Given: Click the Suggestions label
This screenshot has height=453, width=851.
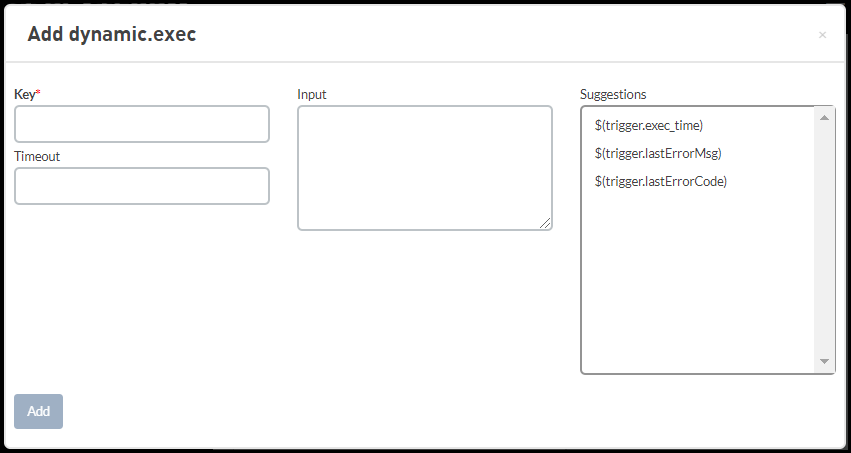Looking at the screenshot, I should (613, 94).
